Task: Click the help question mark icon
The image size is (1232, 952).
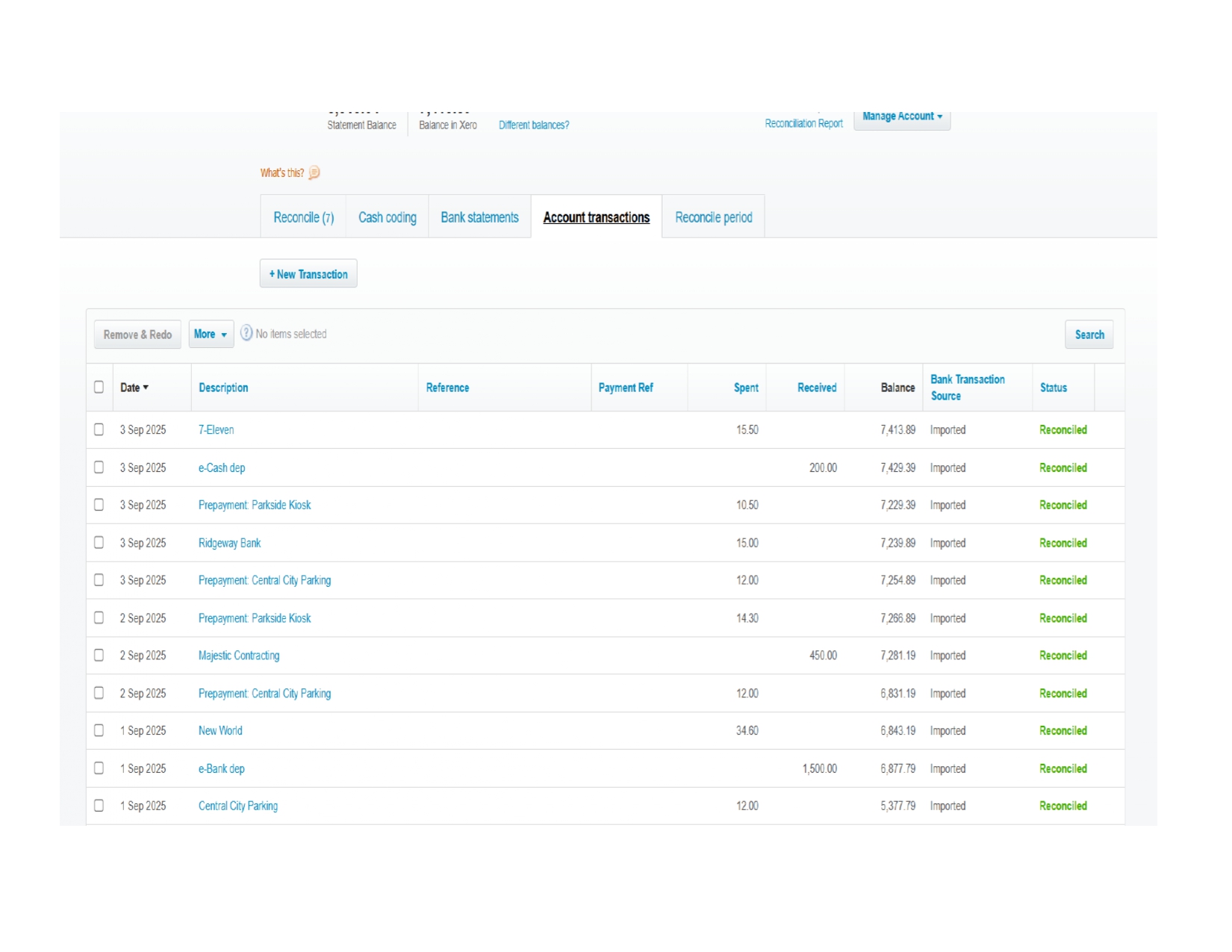Action: tap(246, 334)
